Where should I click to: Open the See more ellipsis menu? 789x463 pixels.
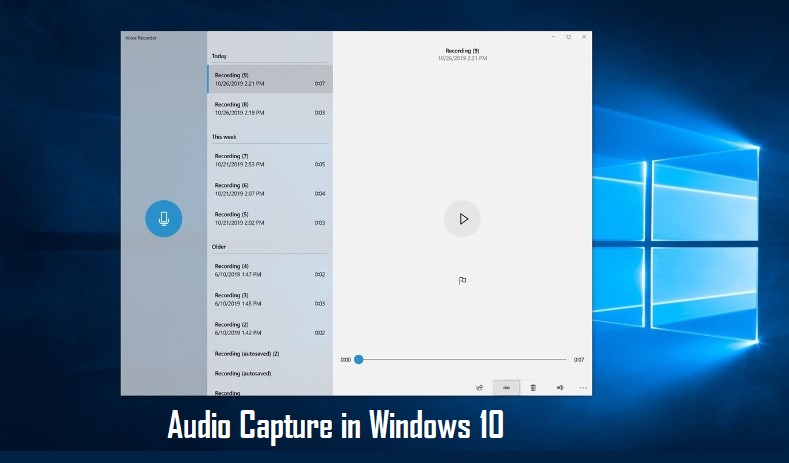pyautogui.click(x=583, y=388)
